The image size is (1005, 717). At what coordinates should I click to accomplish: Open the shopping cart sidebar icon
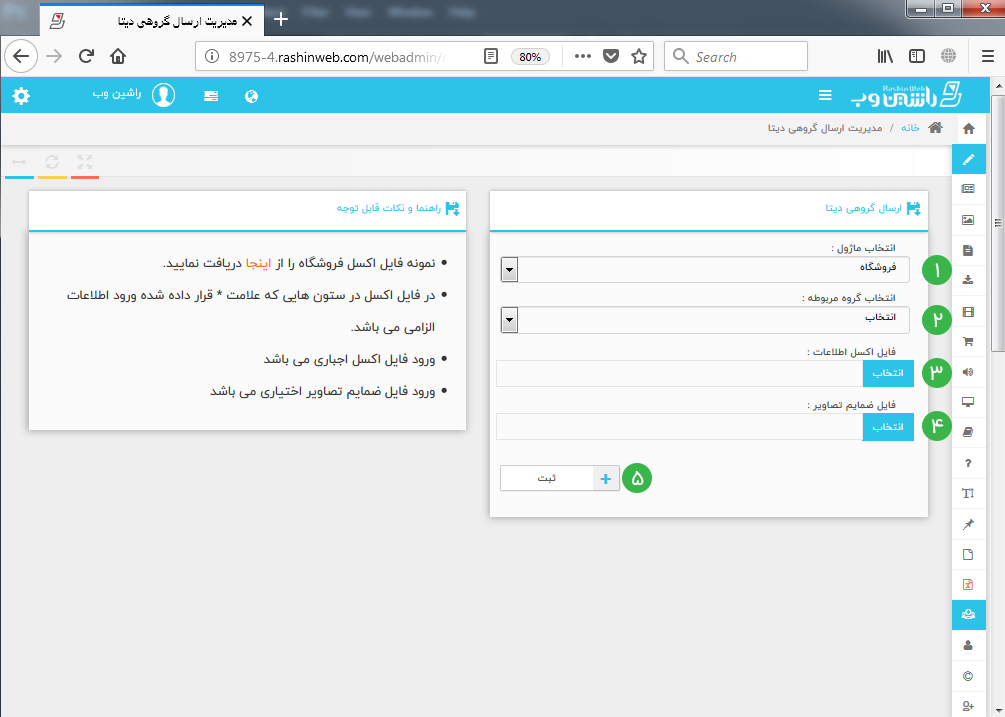point(968,342)
